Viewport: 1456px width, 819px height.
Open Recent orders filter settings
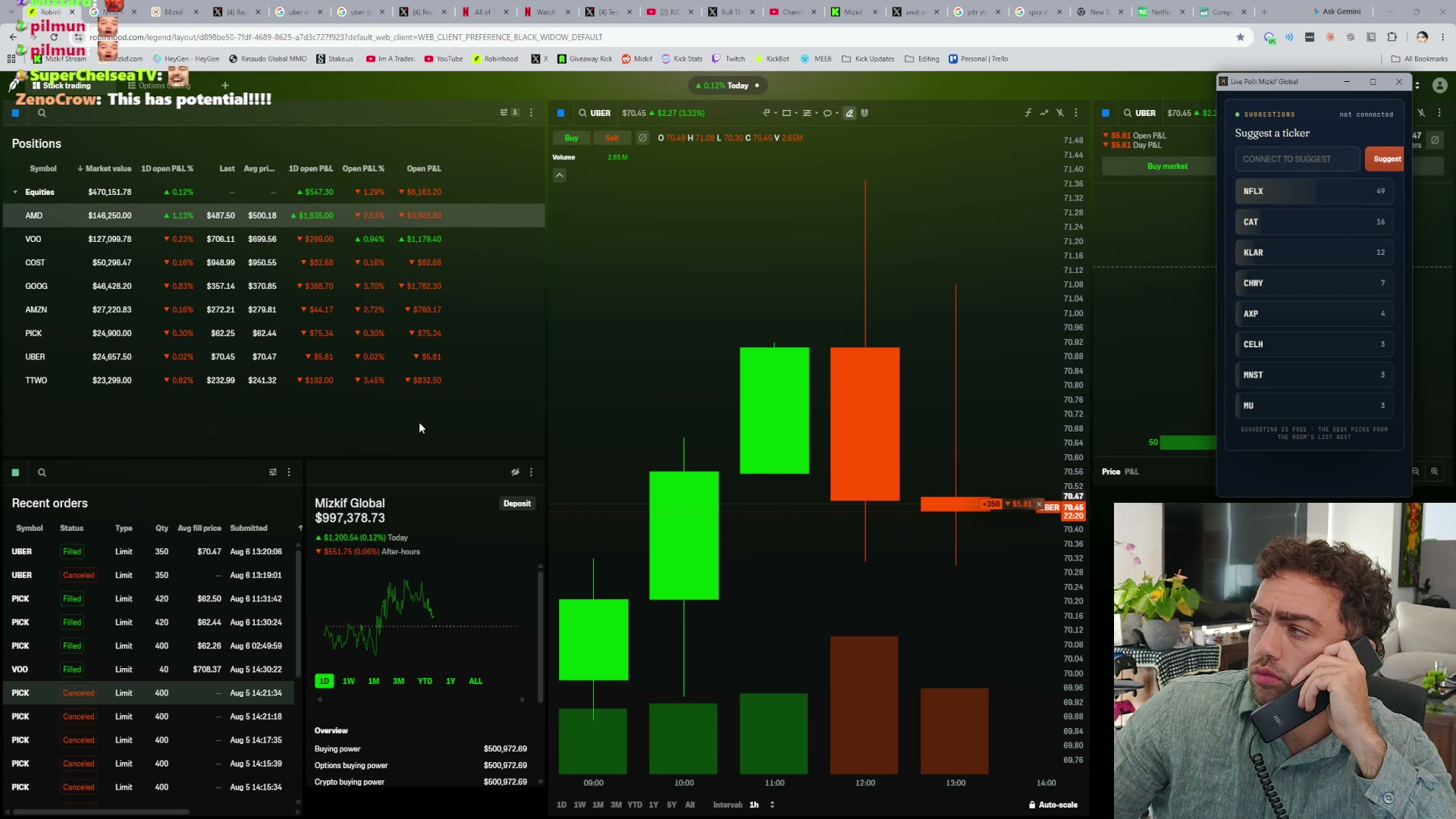point(273,472)
